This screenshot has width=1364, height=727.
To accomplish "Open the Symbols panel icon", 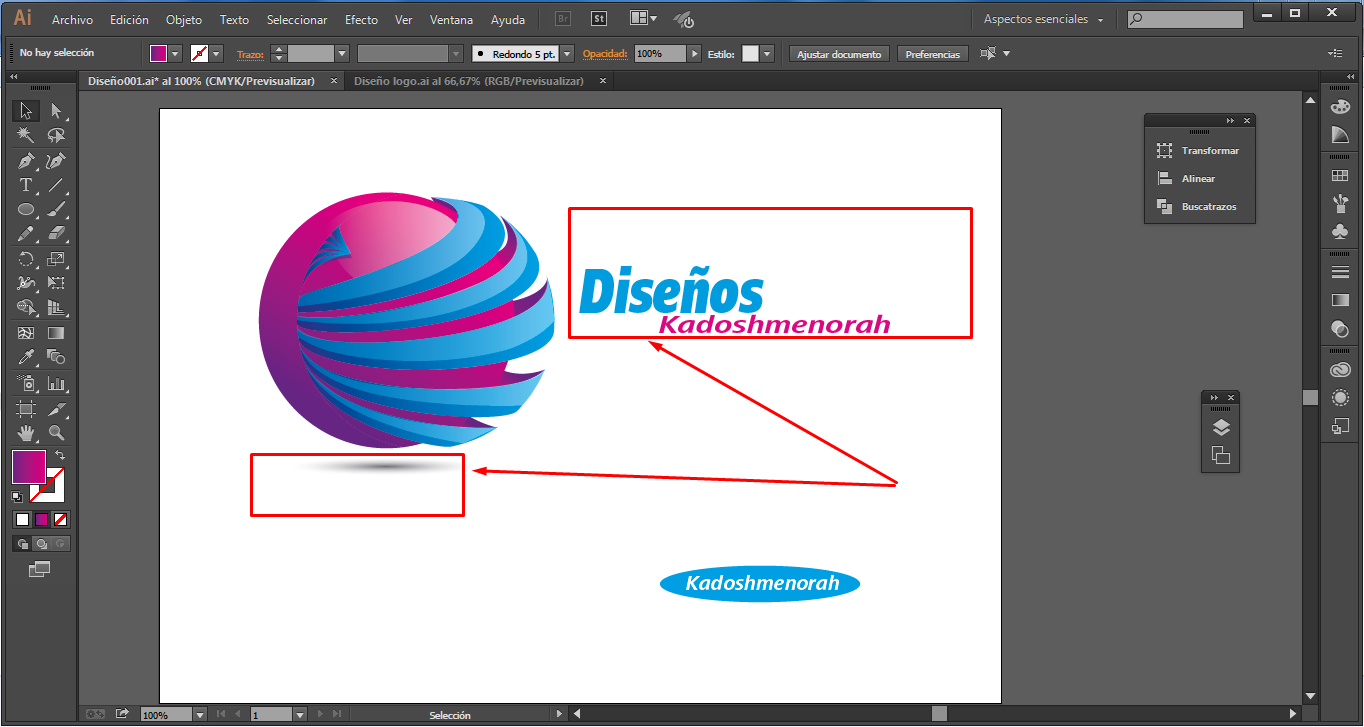I will [1340, 232].
